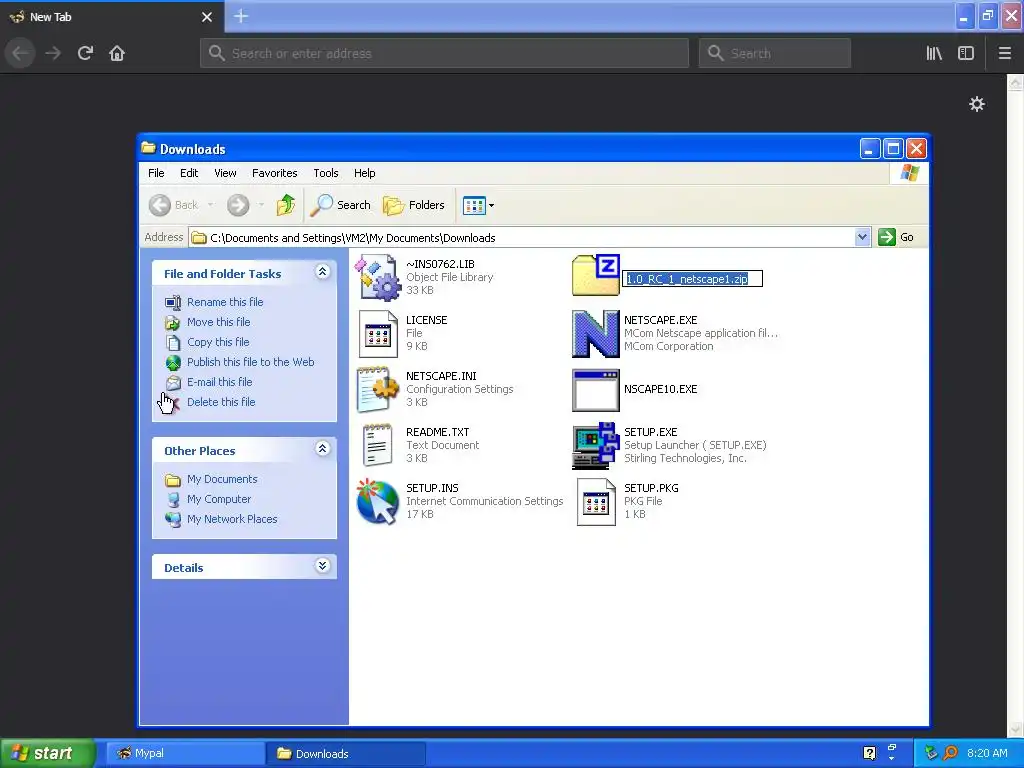Open the Tools menu
The width and height of the screenshot is (1024, 768).
tap(325, 173)
